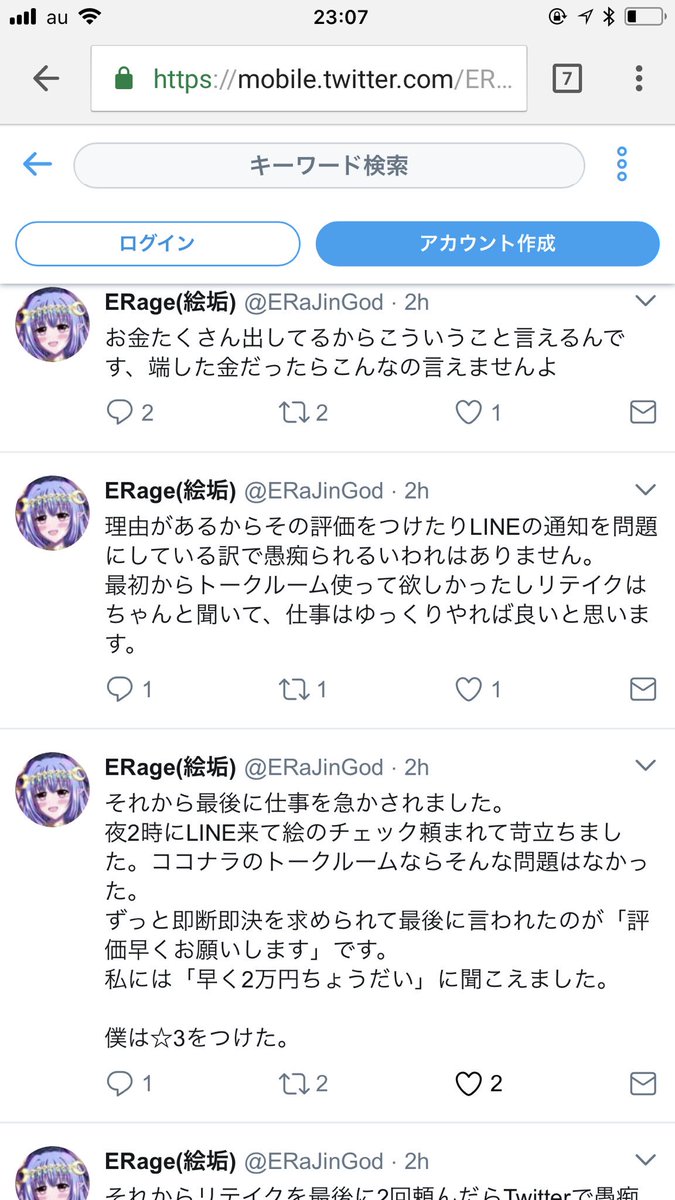The width and height of the screenshot is (675, 1200).
Task: Open the Chrome three-dot menu
Action: 639,79
